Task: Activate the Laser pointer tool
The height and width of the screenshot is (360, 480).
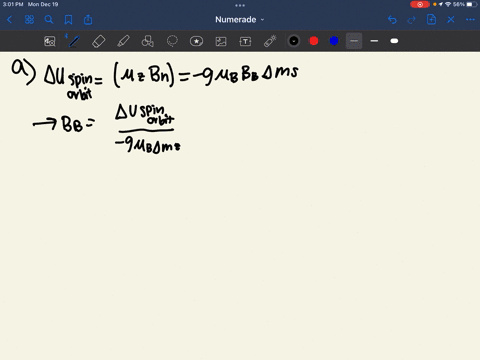Action: 270,41
